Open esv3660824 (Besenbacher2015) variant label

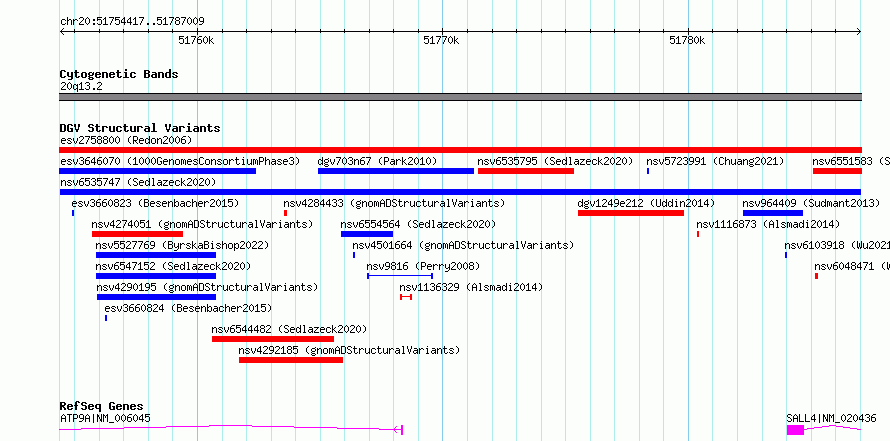[x=188, y=308]
